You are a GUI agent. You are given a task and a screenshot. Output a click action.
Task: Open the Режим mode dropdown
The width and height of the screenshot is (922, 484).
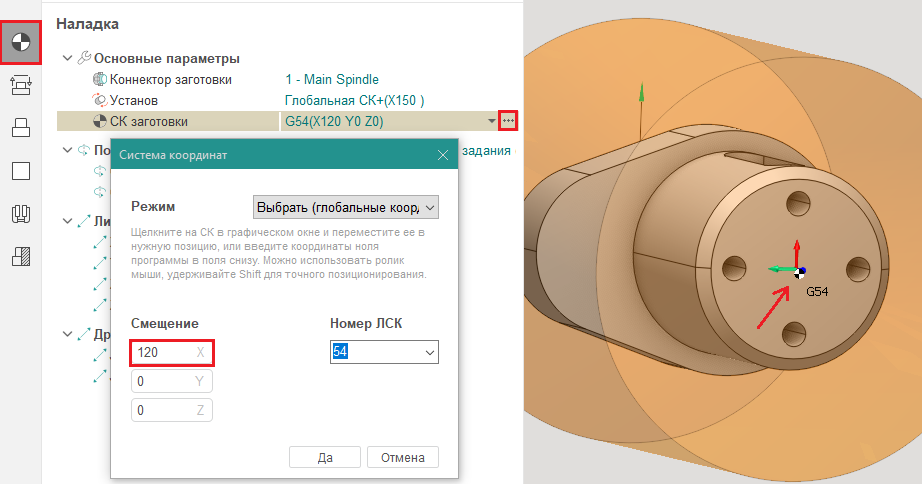click(346, 207)
